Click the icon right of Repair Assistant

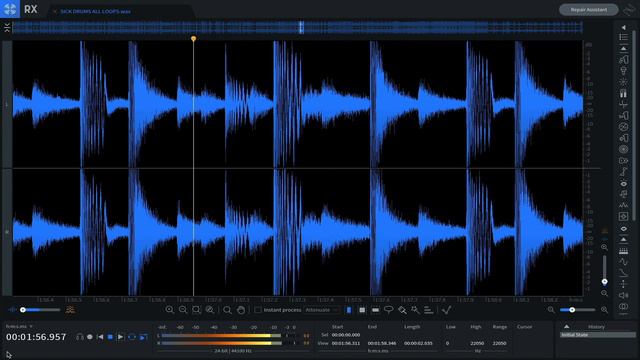point(630,9)
